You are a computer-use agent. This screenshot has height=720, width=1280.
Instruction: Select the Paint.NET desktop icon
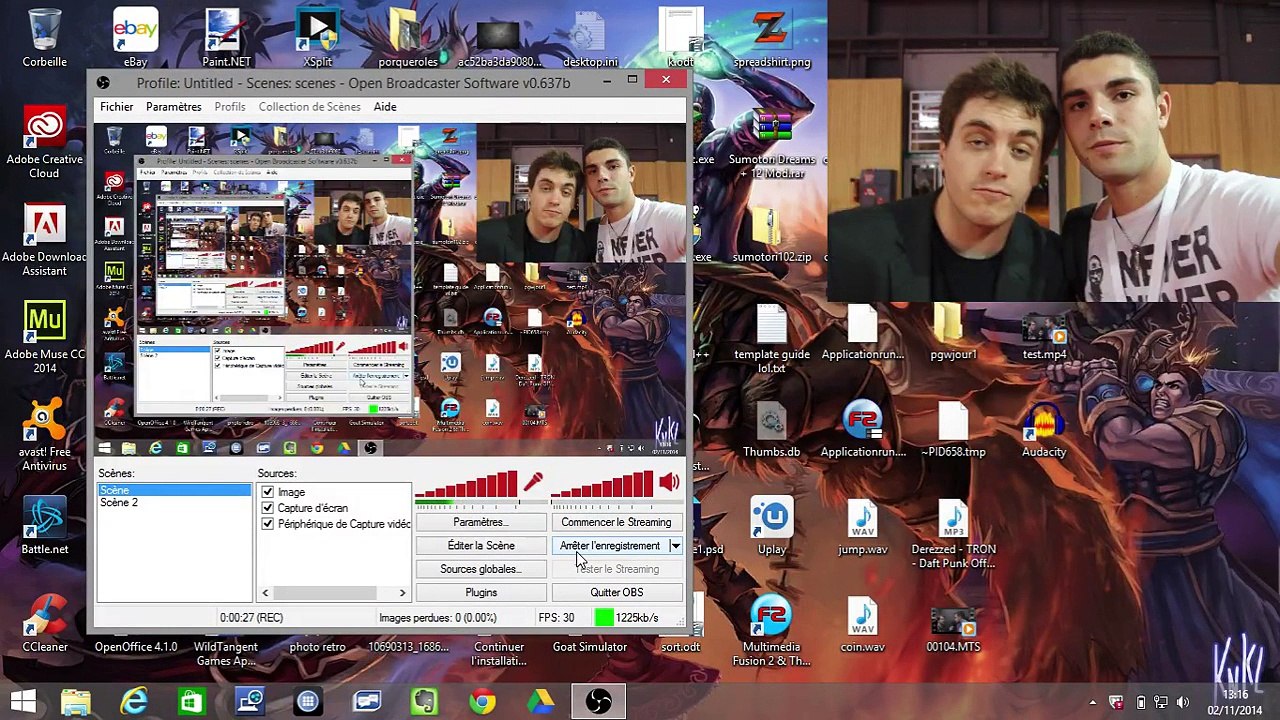point(226,38)
